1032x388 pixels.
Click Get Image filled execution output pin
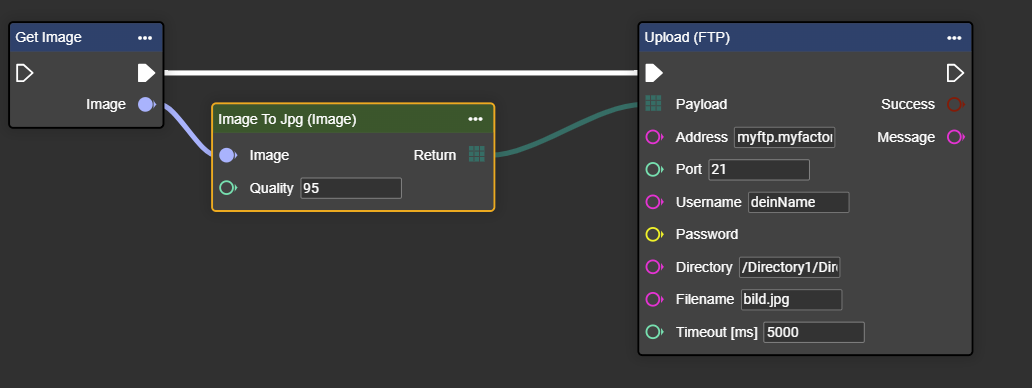[x=146, y=72]
